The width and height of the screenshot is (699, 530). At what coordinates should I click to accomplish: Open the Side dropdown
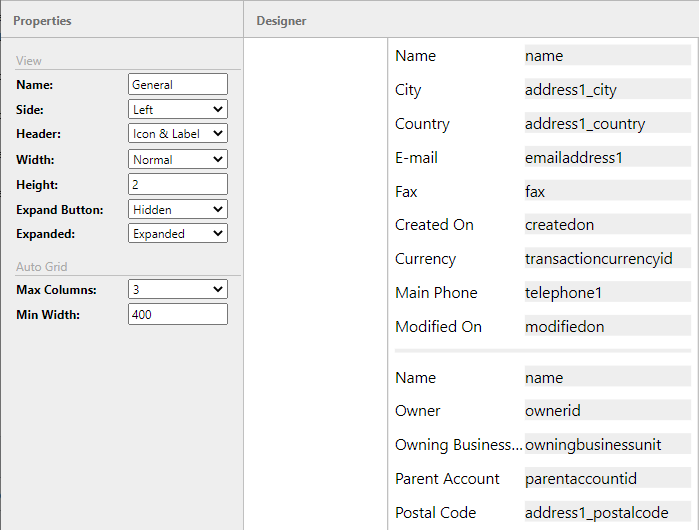tap(178, 109)
